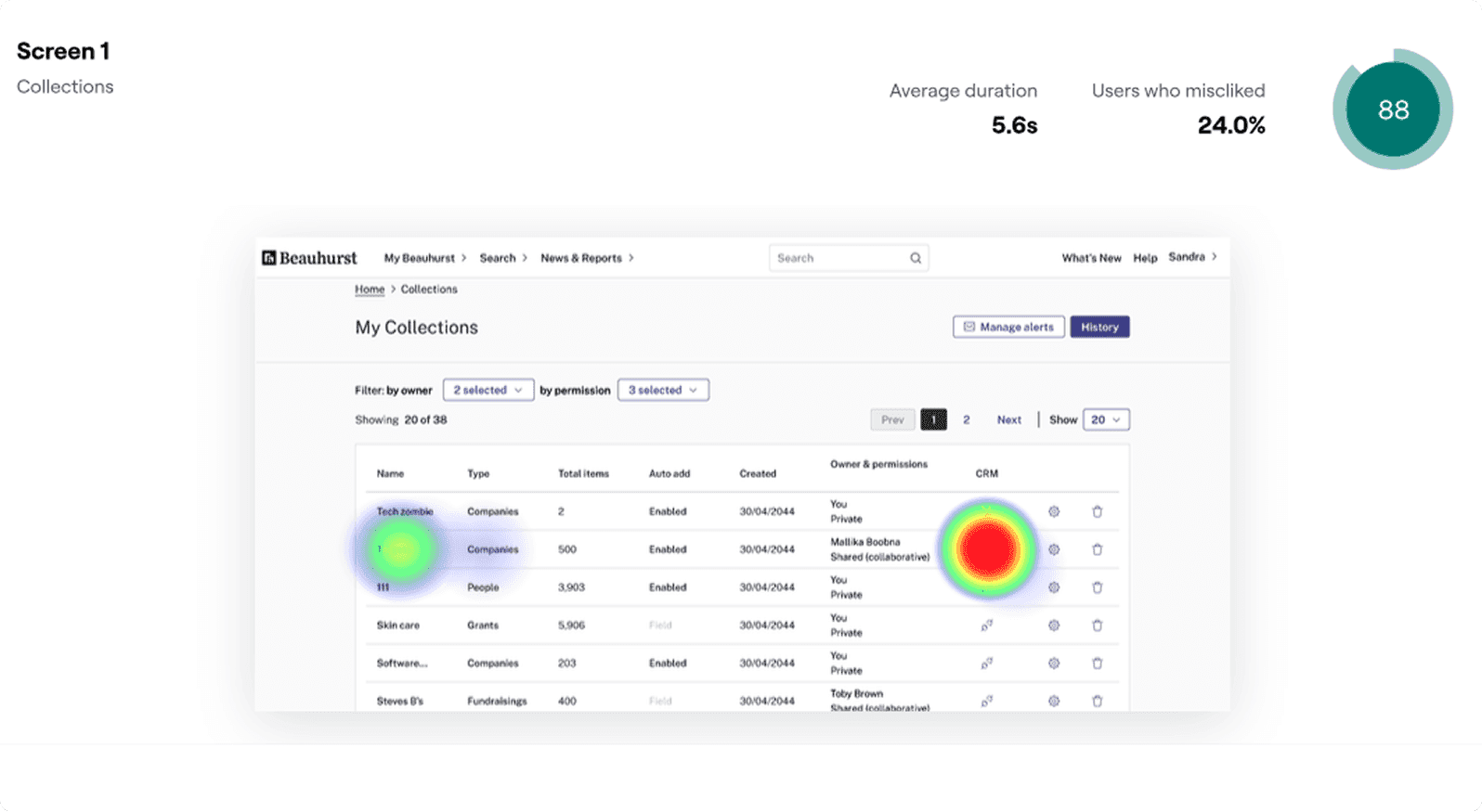Go to page 2 of collections
The height and width of the screenshot is (812, 1482).
tap(967, 420)
